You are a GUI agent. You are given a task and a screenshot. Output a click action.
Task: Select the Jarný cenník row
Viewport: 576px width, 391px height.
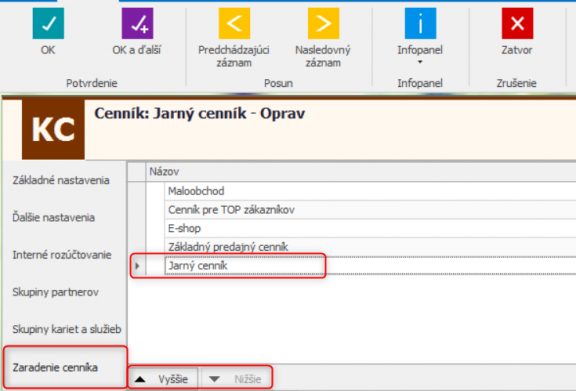[x=370, y=266]
